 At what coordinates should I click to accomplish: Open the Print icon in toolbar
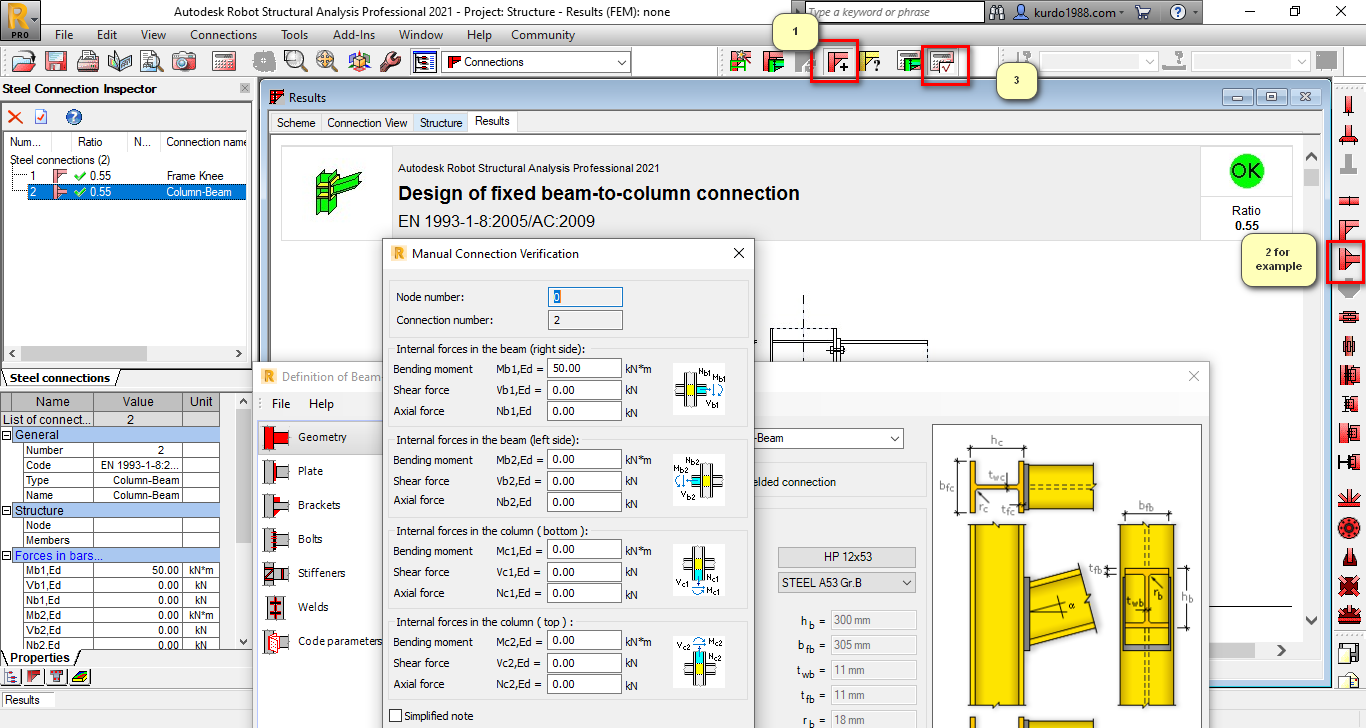click(x=88, y=61)
